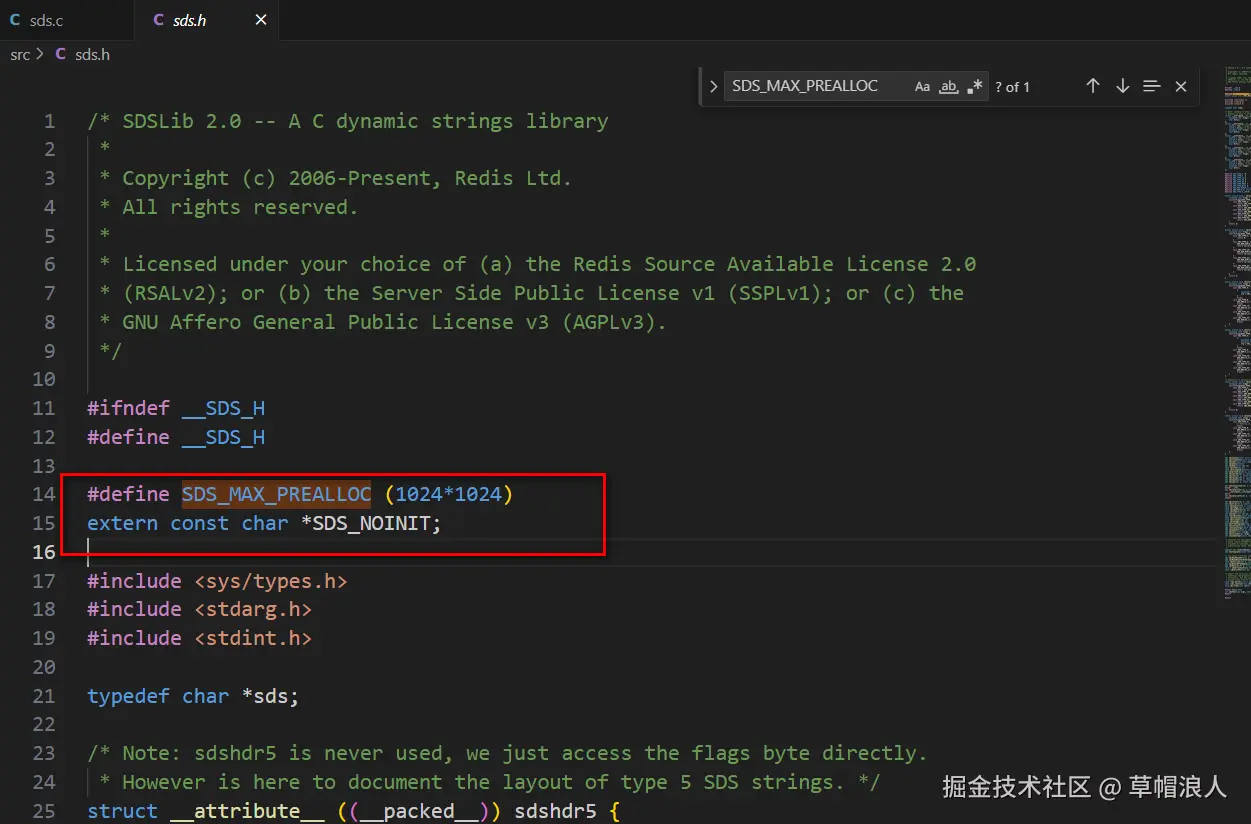The height and width of the screenshot is (824, 1251).
Task: Open the sds.h breadcrumb item
Action: pos(92,54)
